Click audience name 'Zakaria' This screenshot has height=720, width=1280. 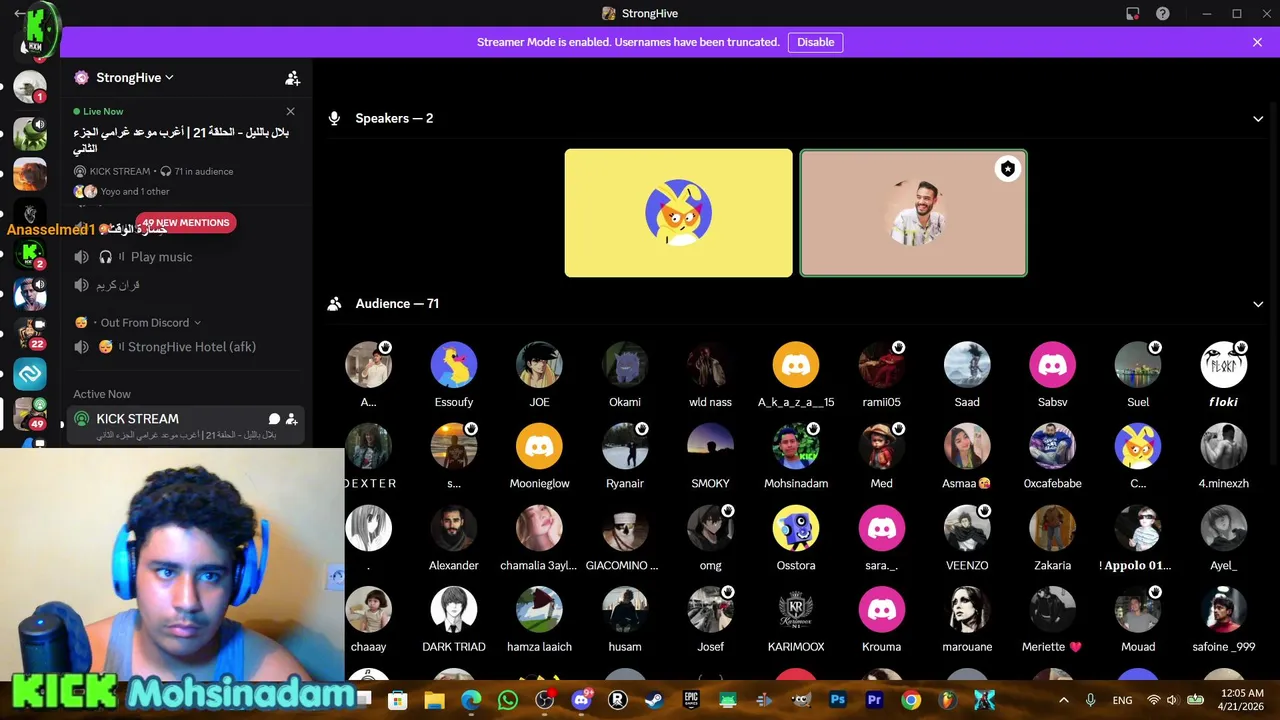1053,566
